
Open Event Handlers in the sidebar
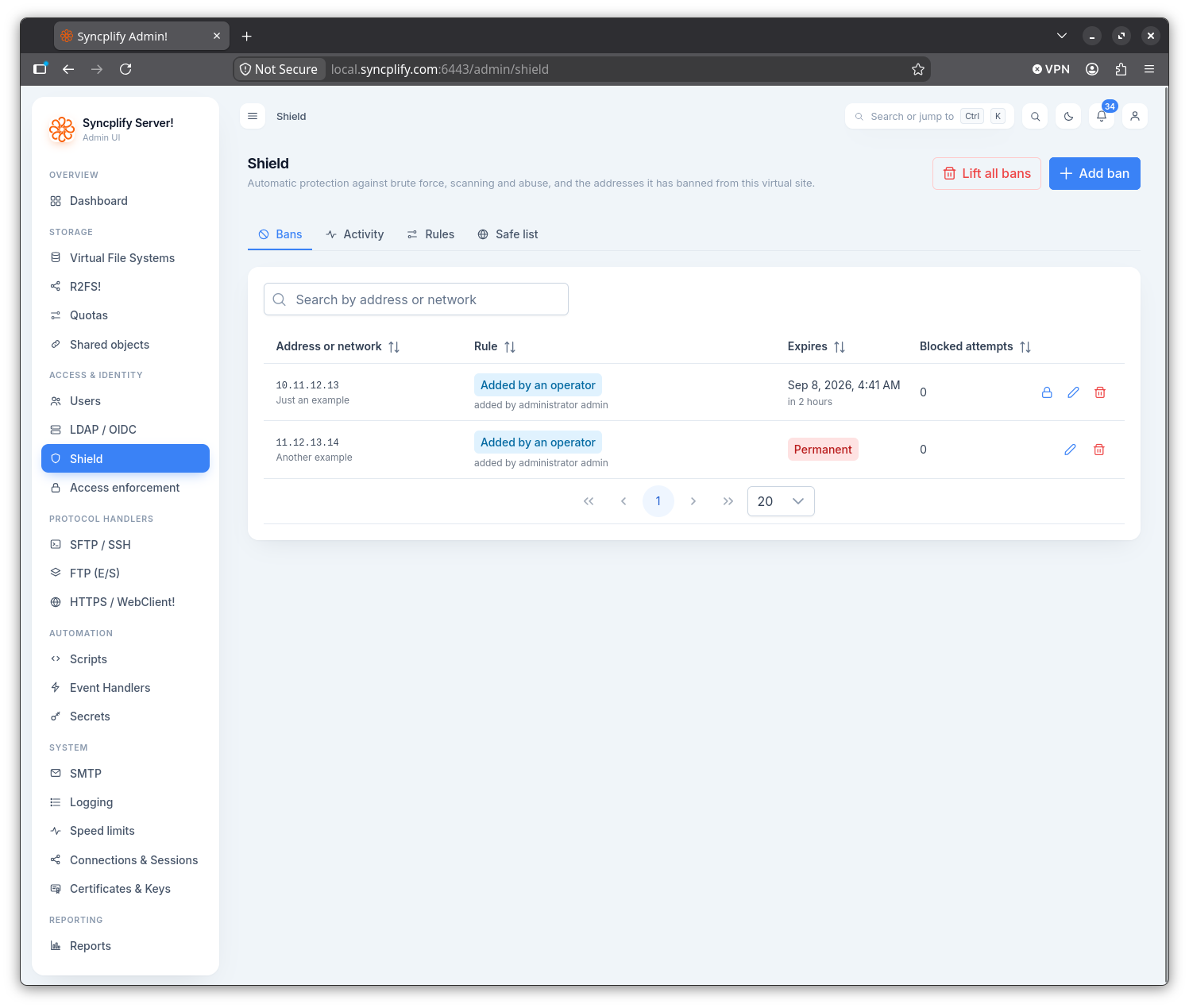(x=125, y=688)
